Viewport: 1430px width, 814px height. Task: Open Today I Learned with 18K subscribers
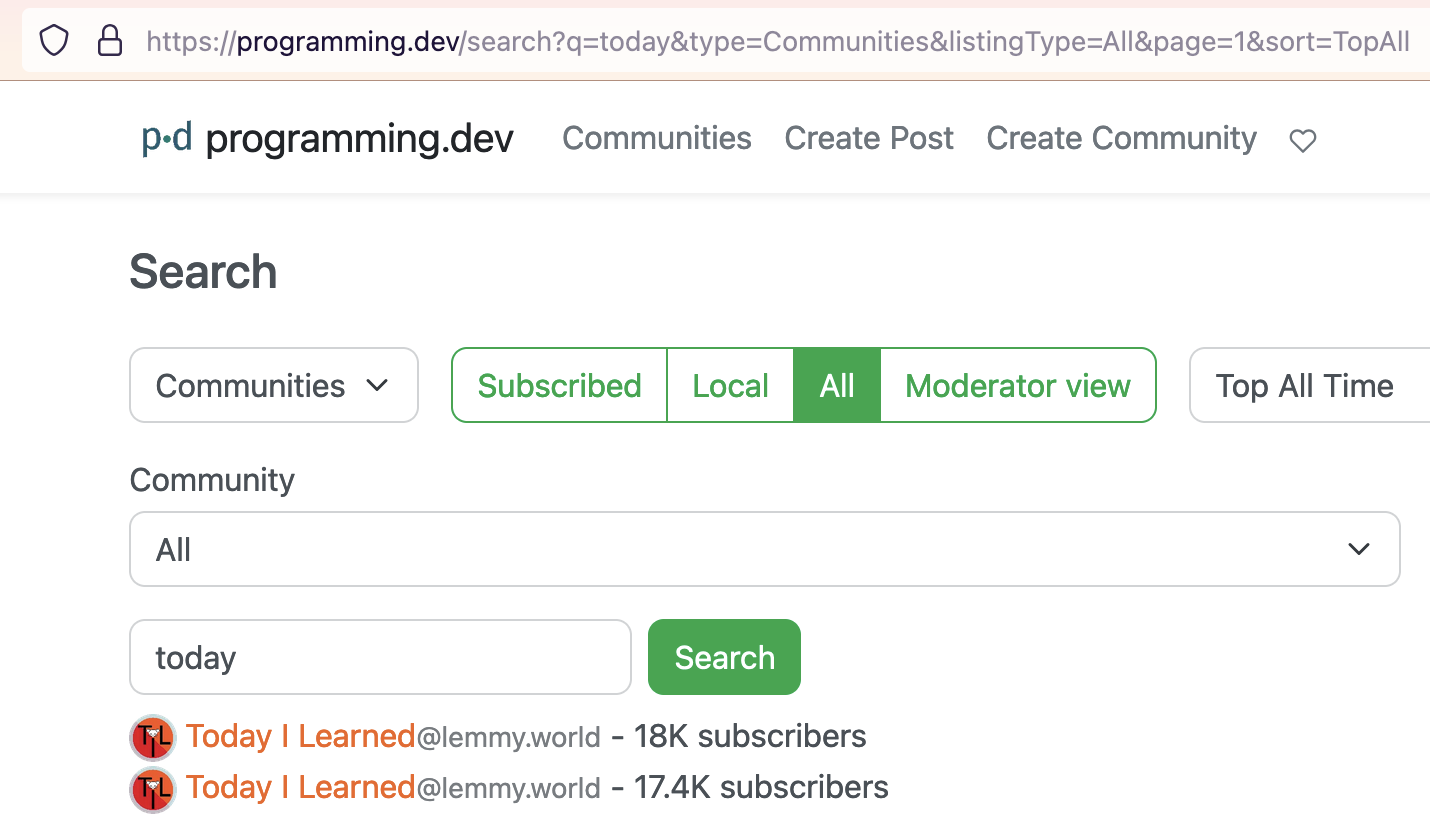point(300,737)
